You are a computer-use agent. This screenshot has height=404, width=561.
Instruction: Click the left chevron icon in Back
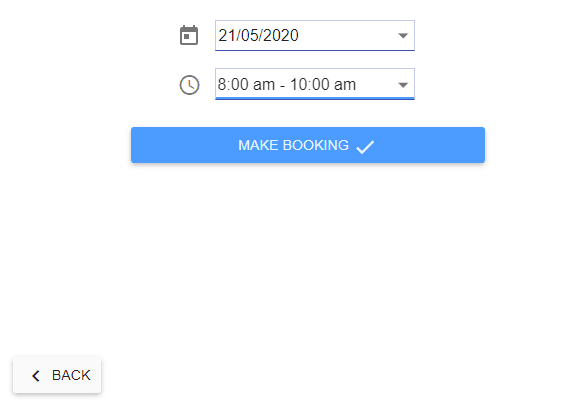36,376
